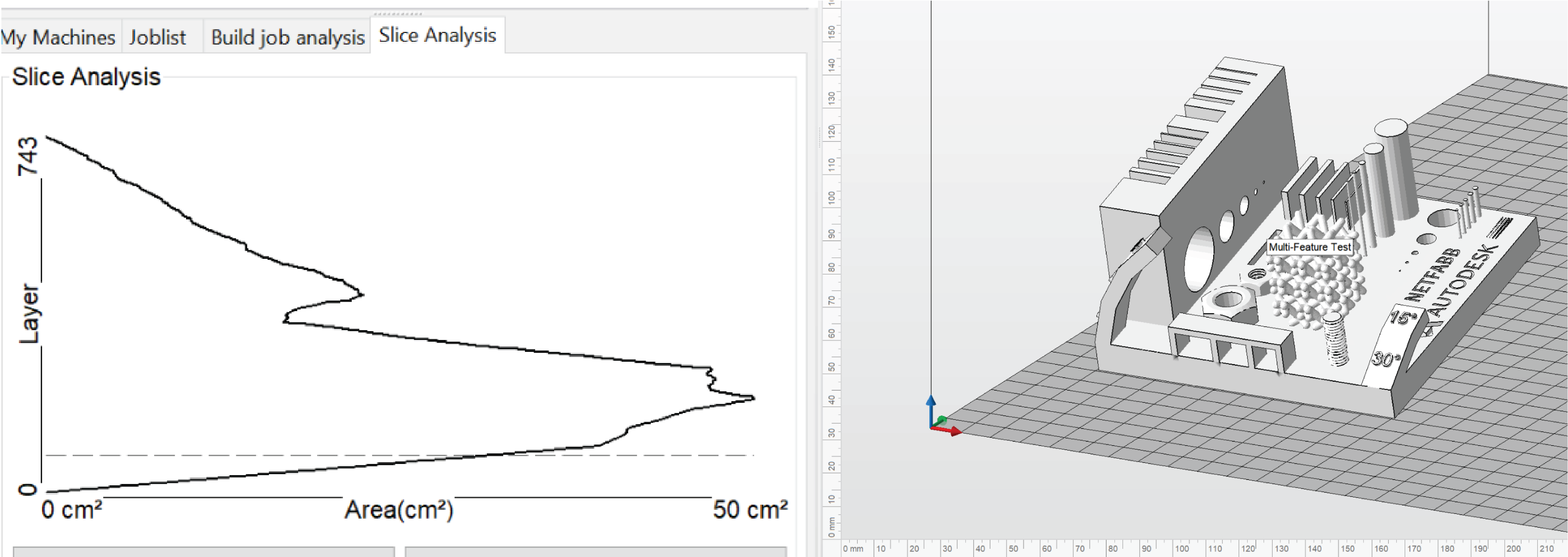Open the Joblist tab
Image resolution: width=1568 pixels, height=557 pixels.
click(158, 37)
